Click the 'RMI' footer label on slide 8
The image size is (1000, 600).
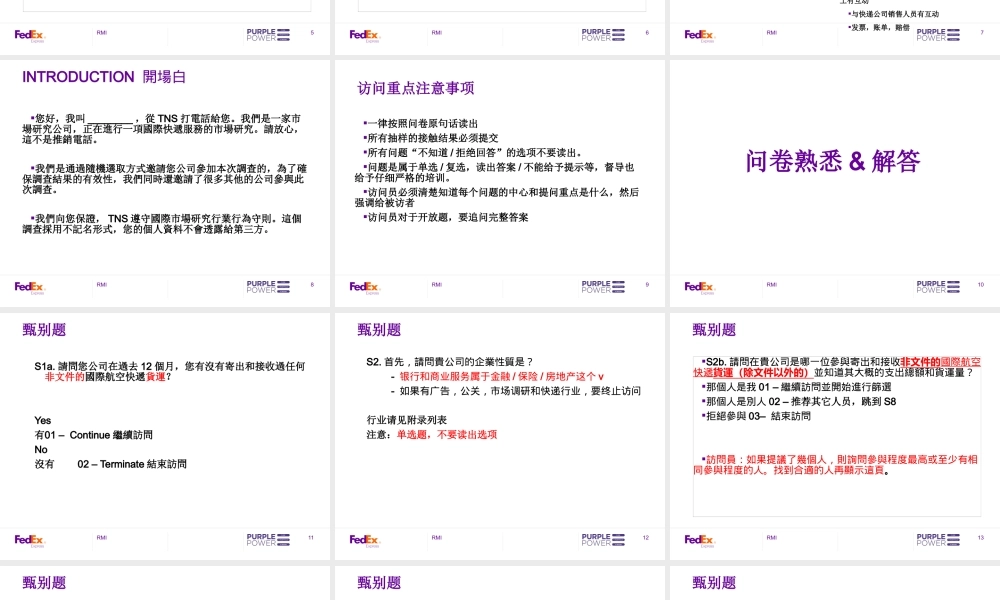[102, 284]
